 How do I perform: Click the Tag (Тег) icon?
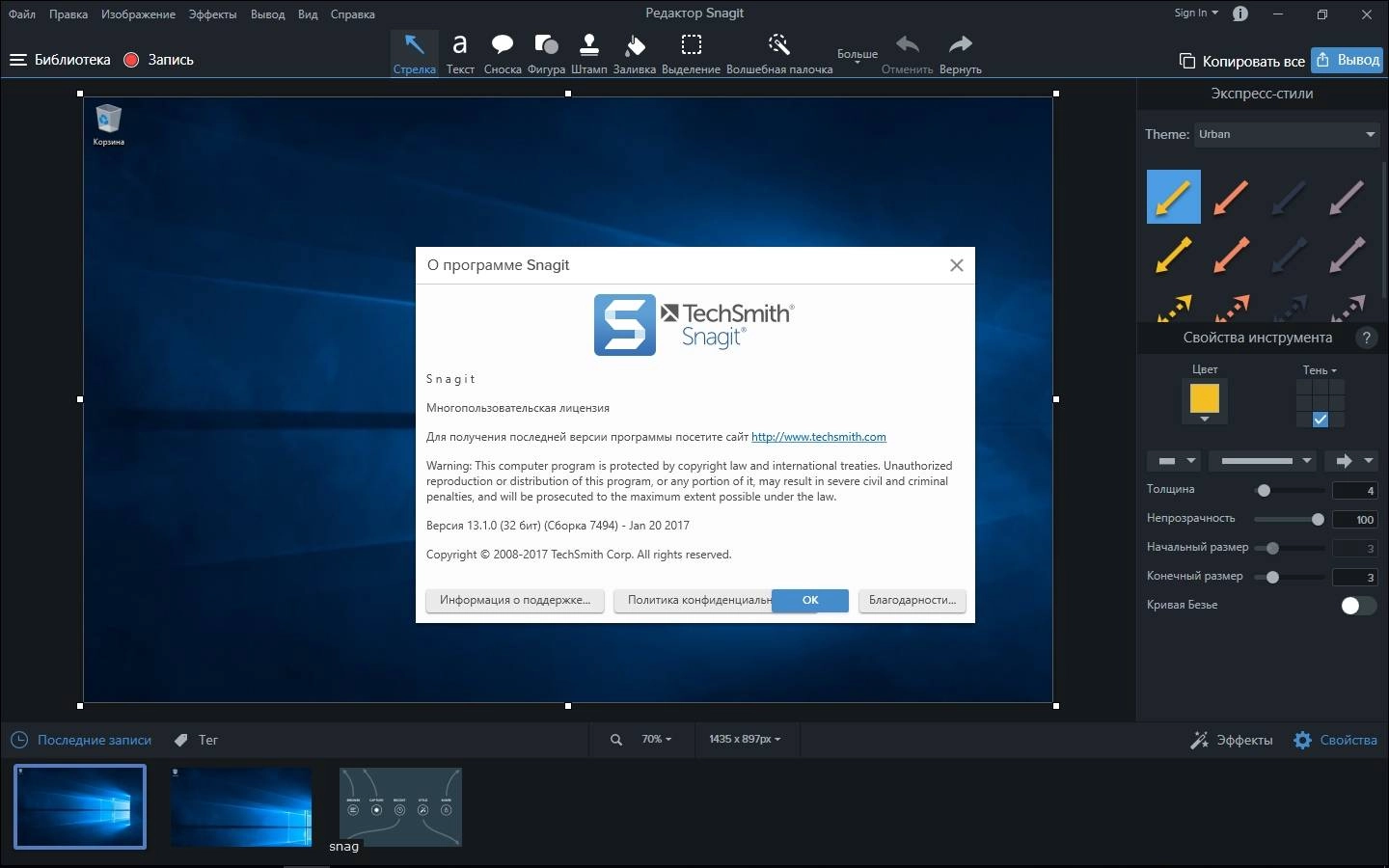click(x=180, y=740)
